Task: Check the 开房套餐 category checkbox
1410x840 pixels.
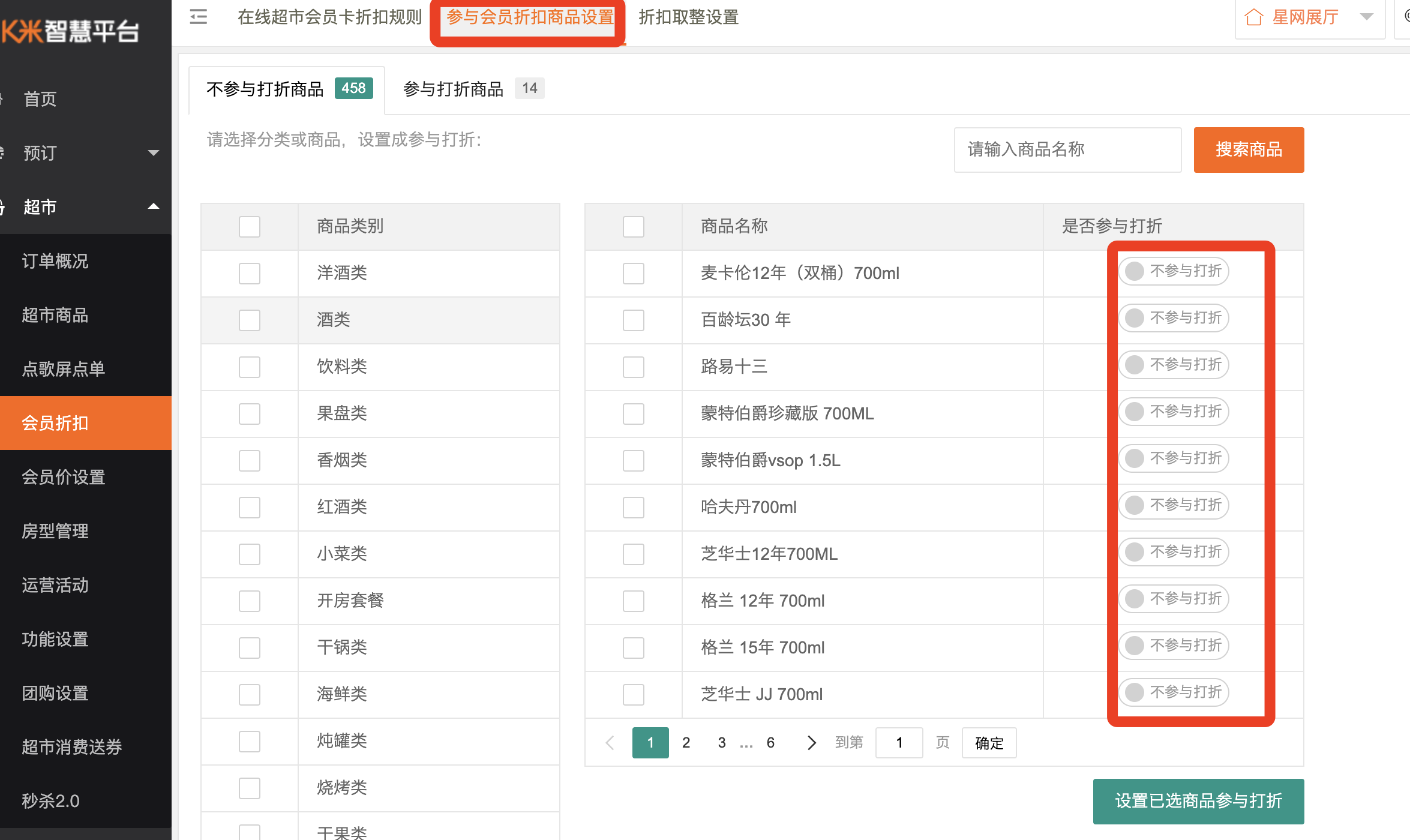Action: tap(250, 601)
